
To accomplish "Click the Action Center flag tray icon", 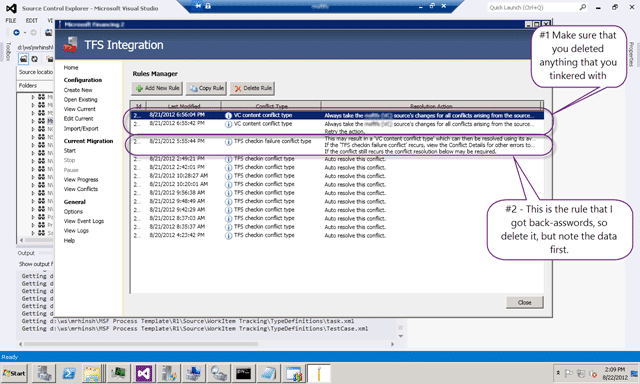I will tap(568, 373).
